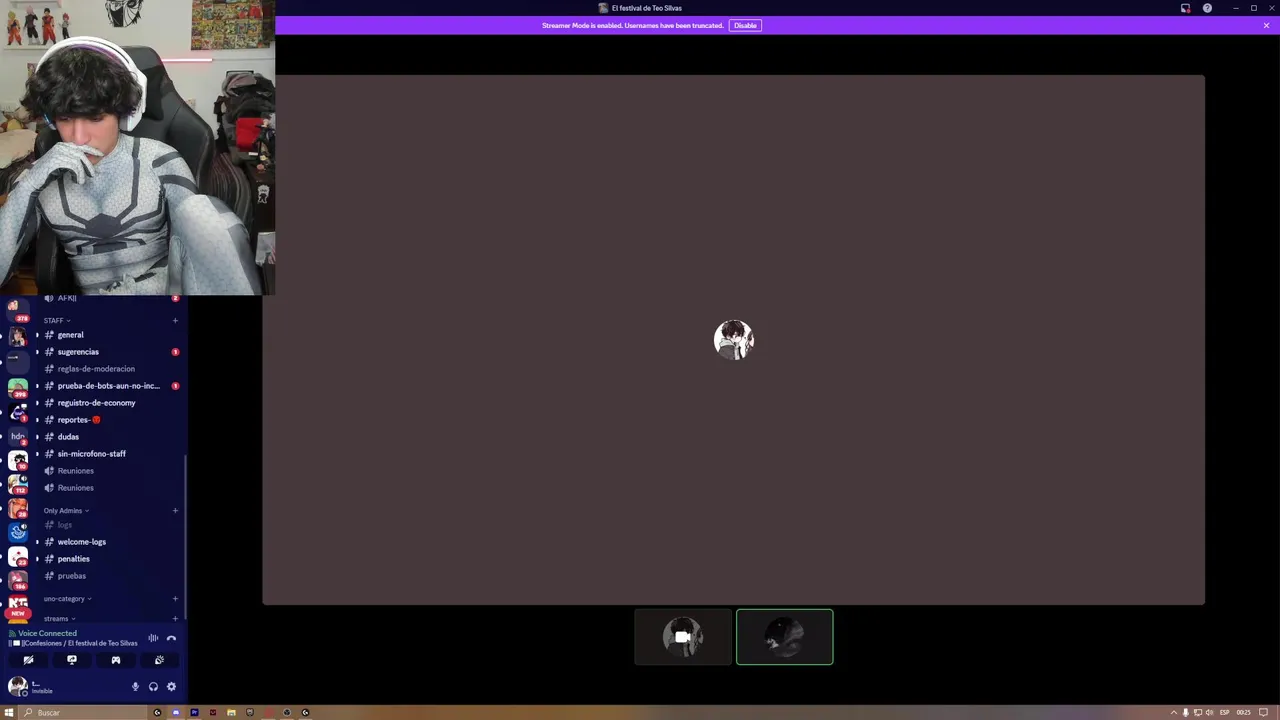Viewport: 1280px width, 720px height.
Task: Start an activity with the game controller icon
Action: (116, 660)
